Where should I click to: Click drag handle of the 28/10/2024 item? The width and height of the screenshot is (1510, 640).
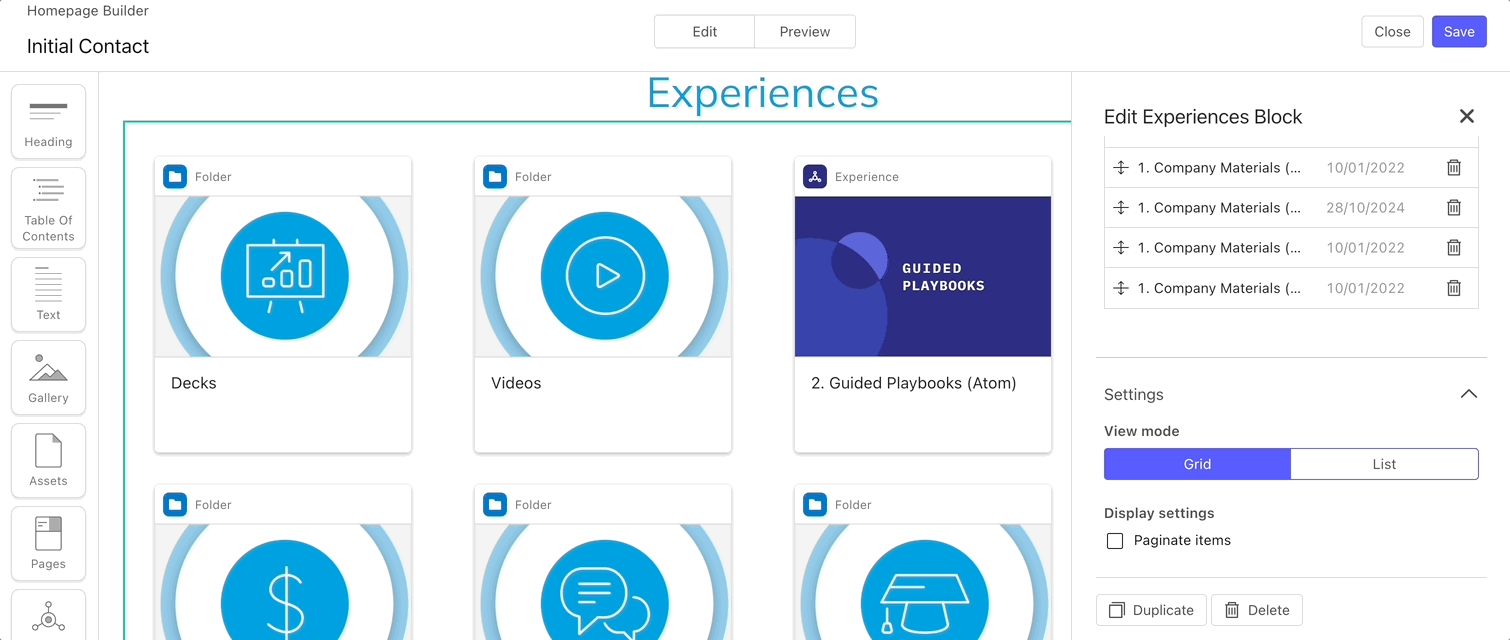(x=1120, y=208)
